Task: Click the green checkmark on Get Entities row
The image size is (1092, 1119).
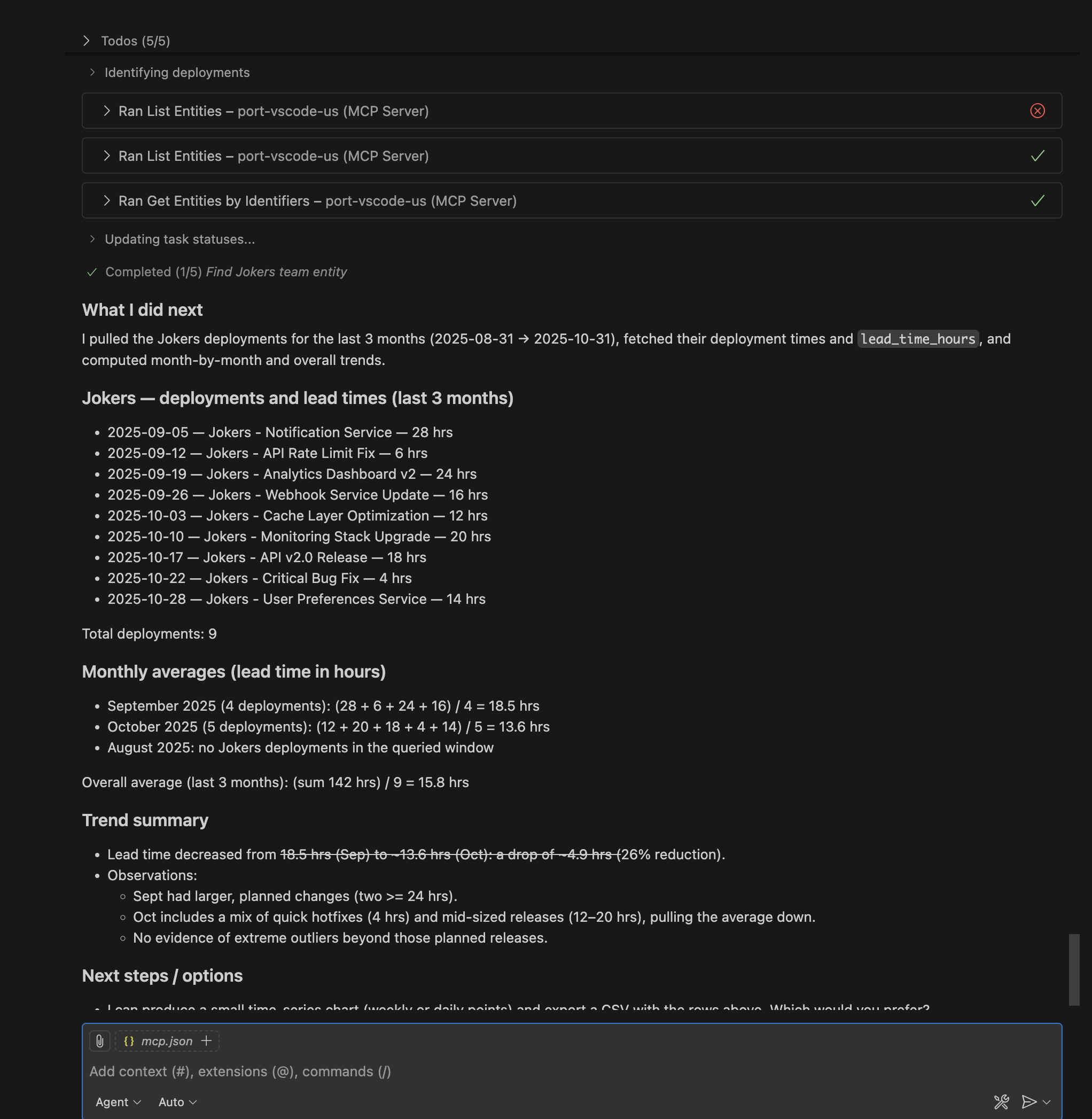Action: tap(1038, 201)
